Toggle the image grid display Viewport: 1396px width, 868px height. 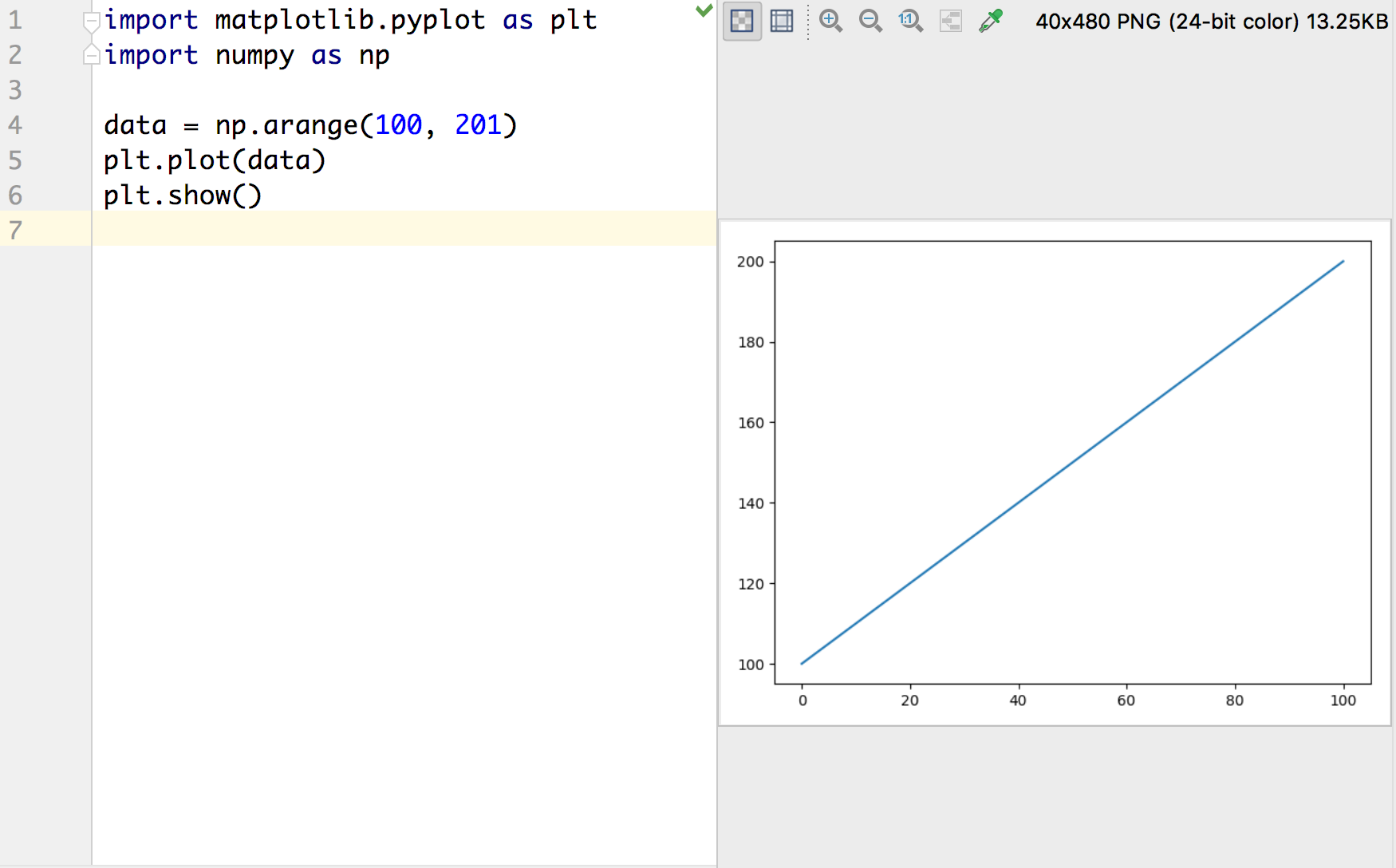[x=782, y=22]
